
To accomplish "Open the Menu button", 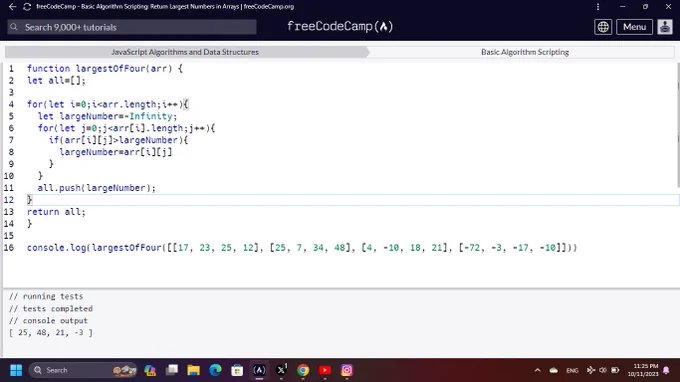I will (634, 27).
